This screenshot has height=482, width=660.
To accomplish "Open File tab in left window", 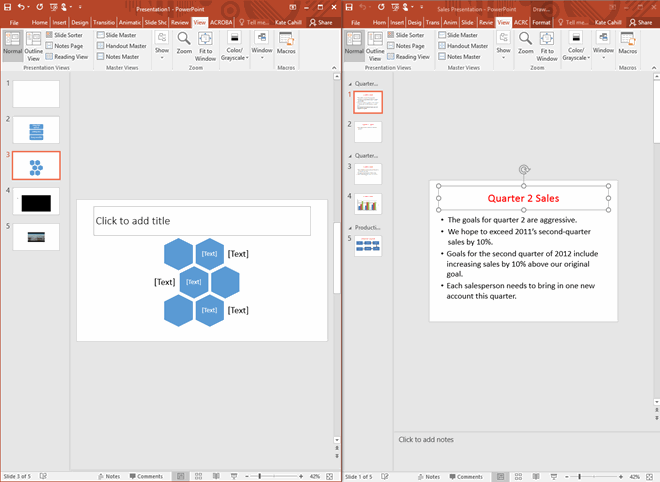I will [x=14, y=23].
